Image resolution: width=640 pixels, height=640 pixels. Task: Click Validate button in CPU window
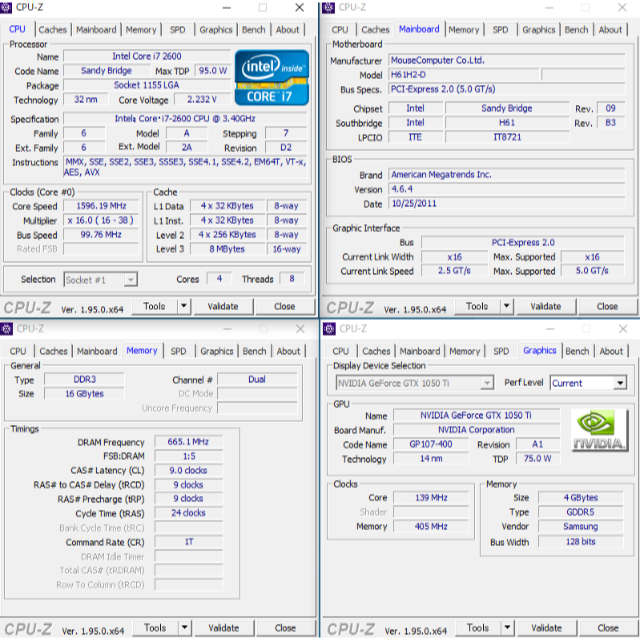pos(223,306)
